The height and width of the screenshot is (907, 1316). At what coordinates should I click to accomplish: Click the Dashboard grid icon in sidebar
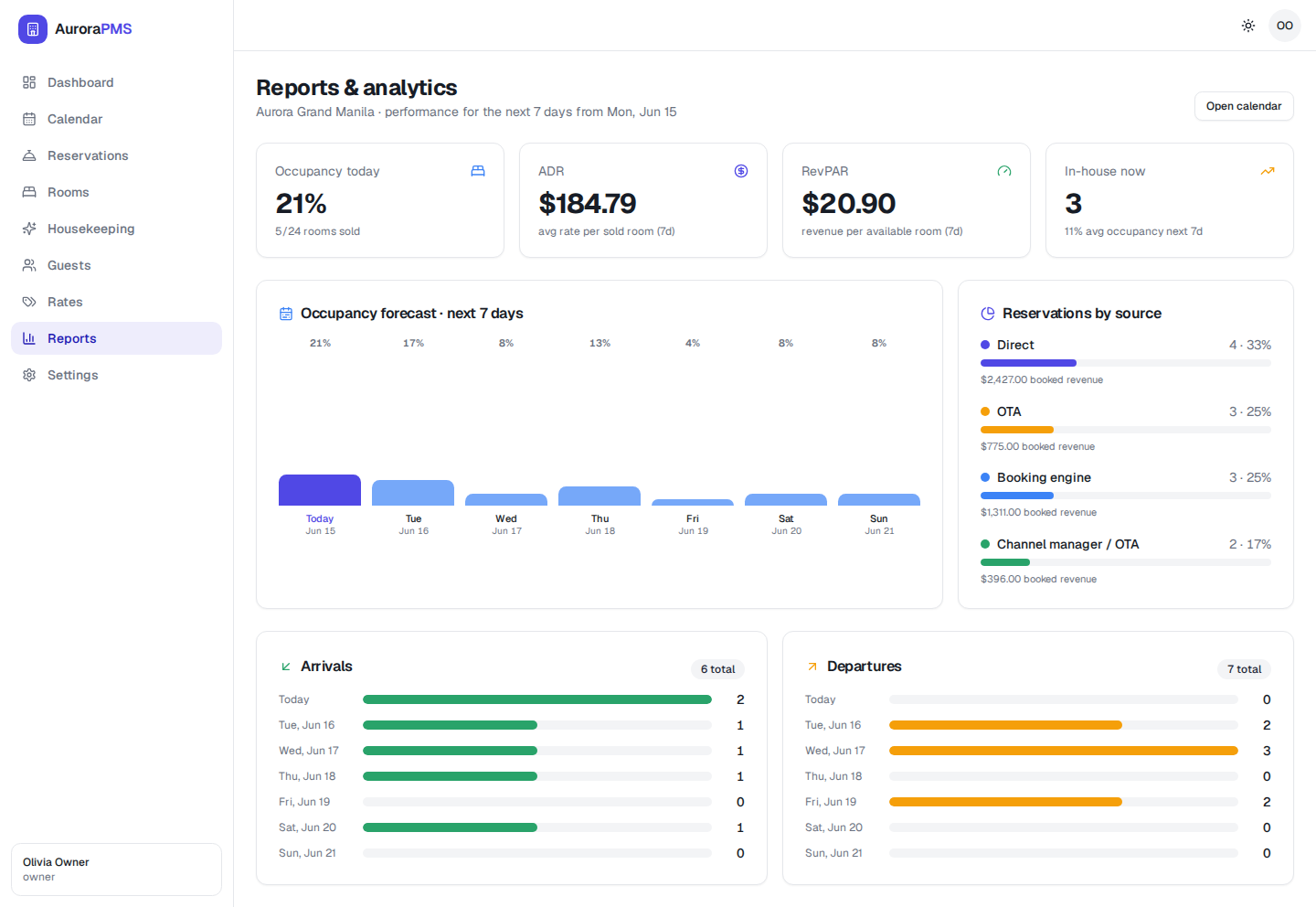click(29, 82)
